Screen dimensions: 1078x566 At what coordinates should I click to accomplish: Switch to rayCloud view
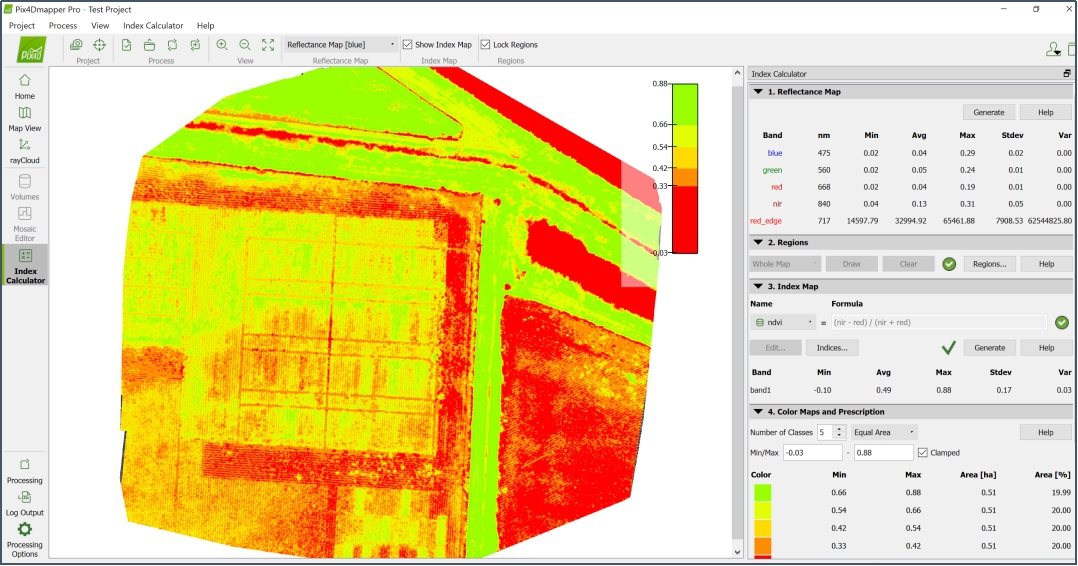pyautogui.click(x=25, y=150)
